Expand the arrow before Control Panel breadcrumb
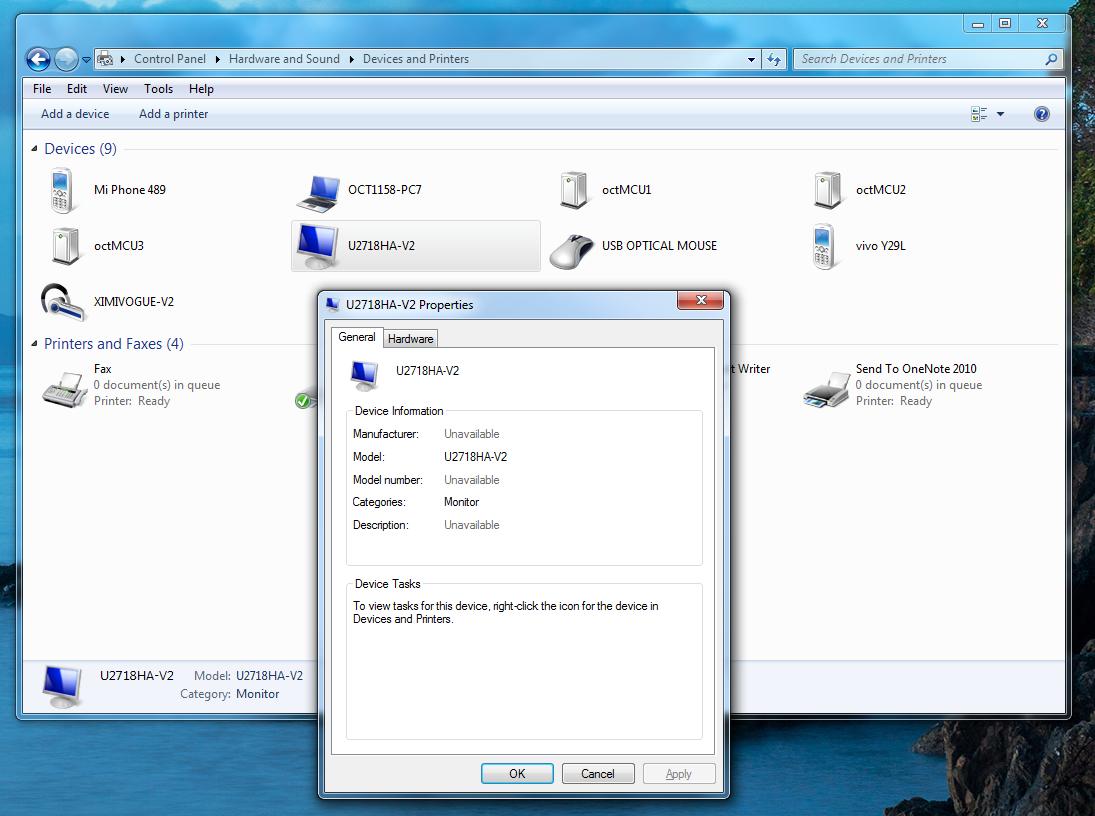This screenshot has height=816, width=1095. pyautogui.click(x=123, y=59)
